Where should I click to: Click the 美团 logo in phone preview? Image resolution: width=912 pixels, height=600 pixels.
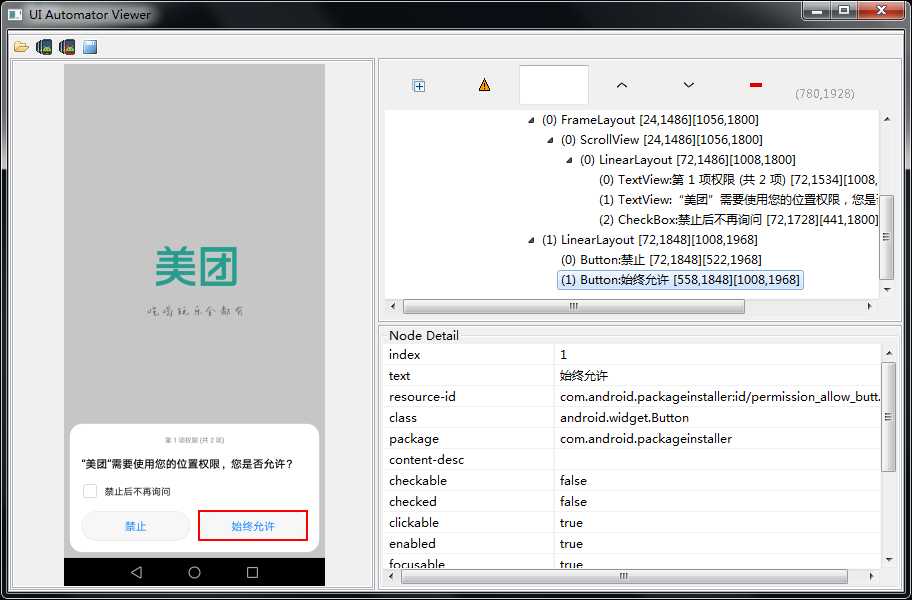point(196,266)
